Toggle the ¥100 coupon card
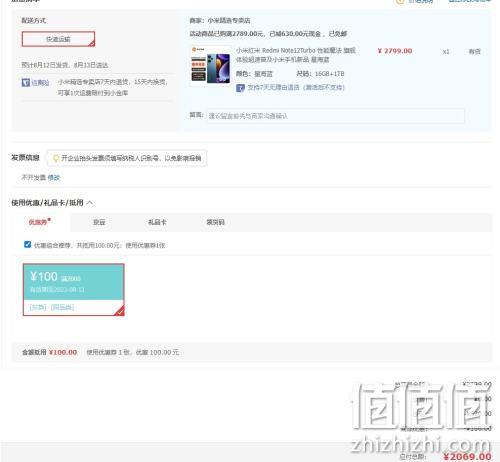This screenshot has width=500, height=462. tap(74, 289)
